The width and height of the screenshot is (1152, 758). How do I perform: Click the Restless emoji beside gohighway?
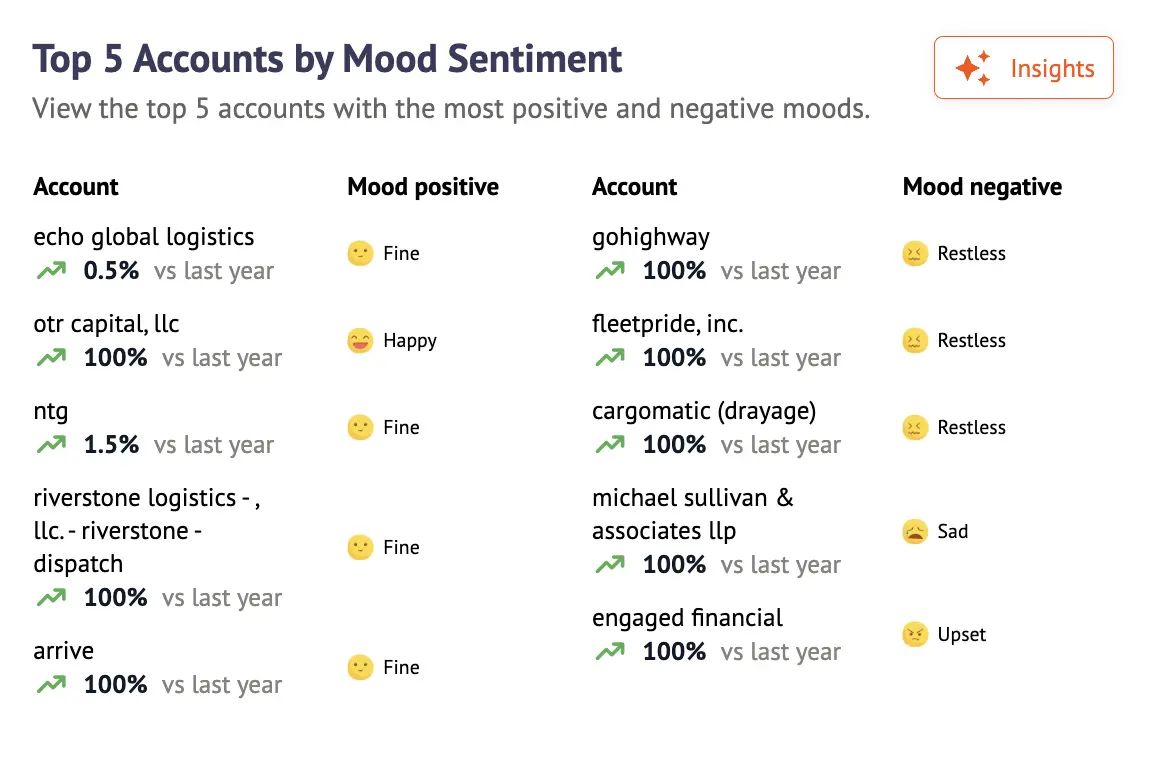tap(914, 254)
